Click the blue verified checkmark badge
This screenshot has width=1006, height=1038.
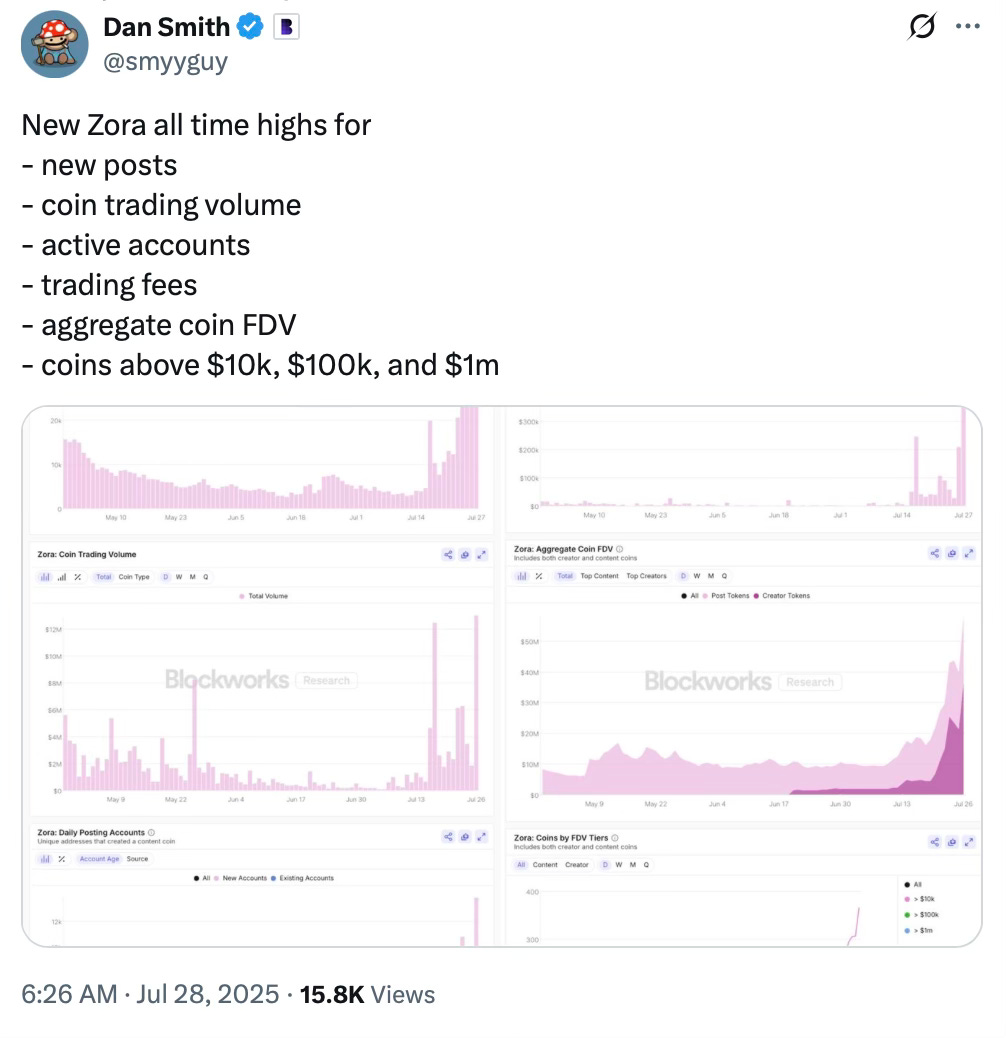[250, 26]
